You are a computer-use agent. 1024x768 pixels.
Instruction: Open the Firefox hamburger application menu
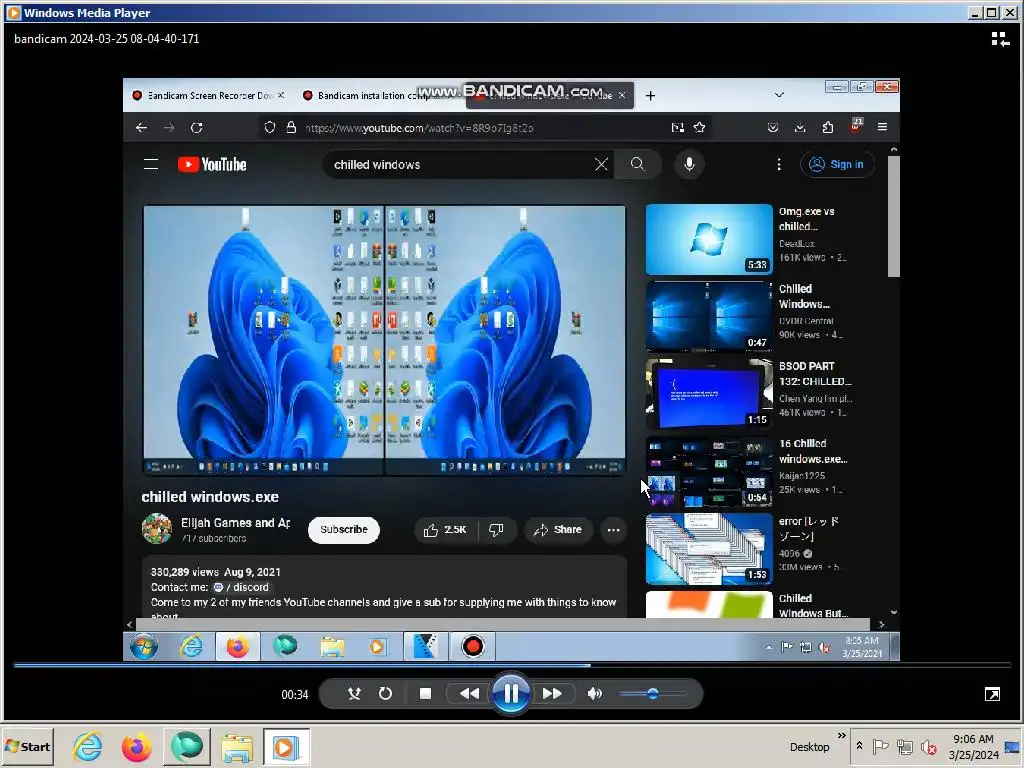coord(882,127)
